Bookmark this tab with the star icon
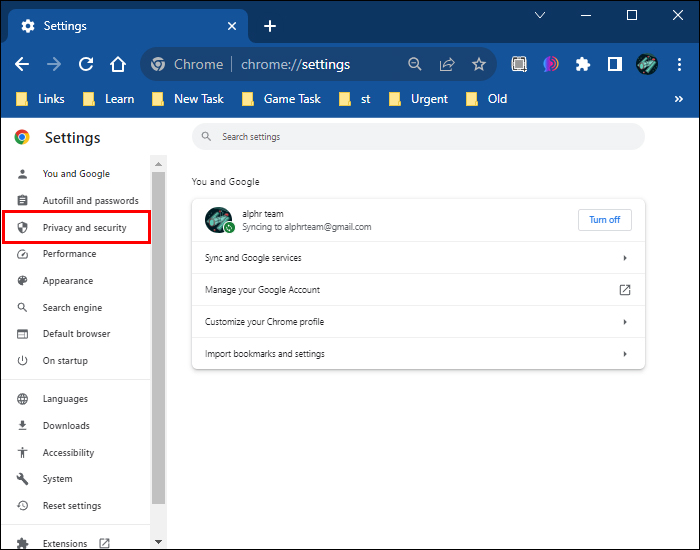 click(x=479, y=64)
